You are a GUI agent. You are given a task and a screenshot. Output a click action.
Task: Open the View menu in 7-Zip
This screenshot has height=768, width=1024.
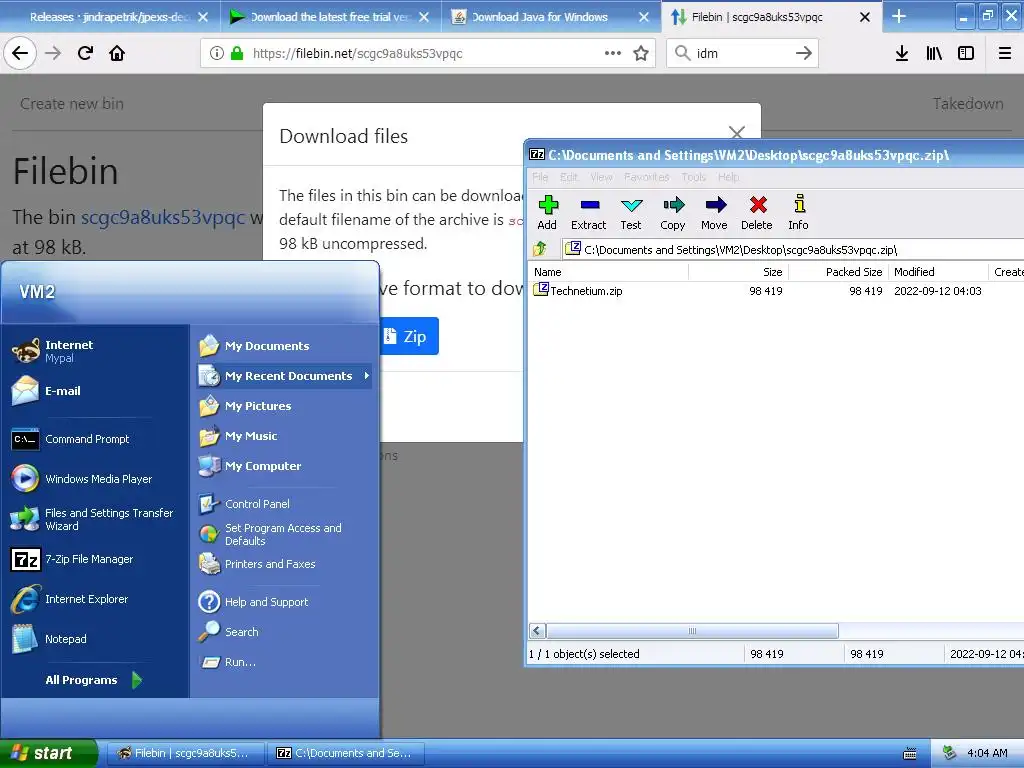601,177
